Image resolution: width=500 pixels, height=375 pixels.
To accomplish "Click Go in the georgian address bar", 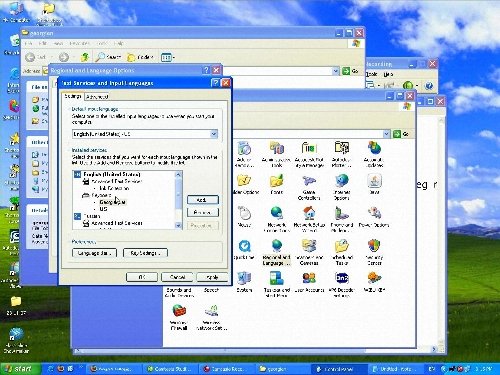I will pyautogui.click(x=351, y=71).
